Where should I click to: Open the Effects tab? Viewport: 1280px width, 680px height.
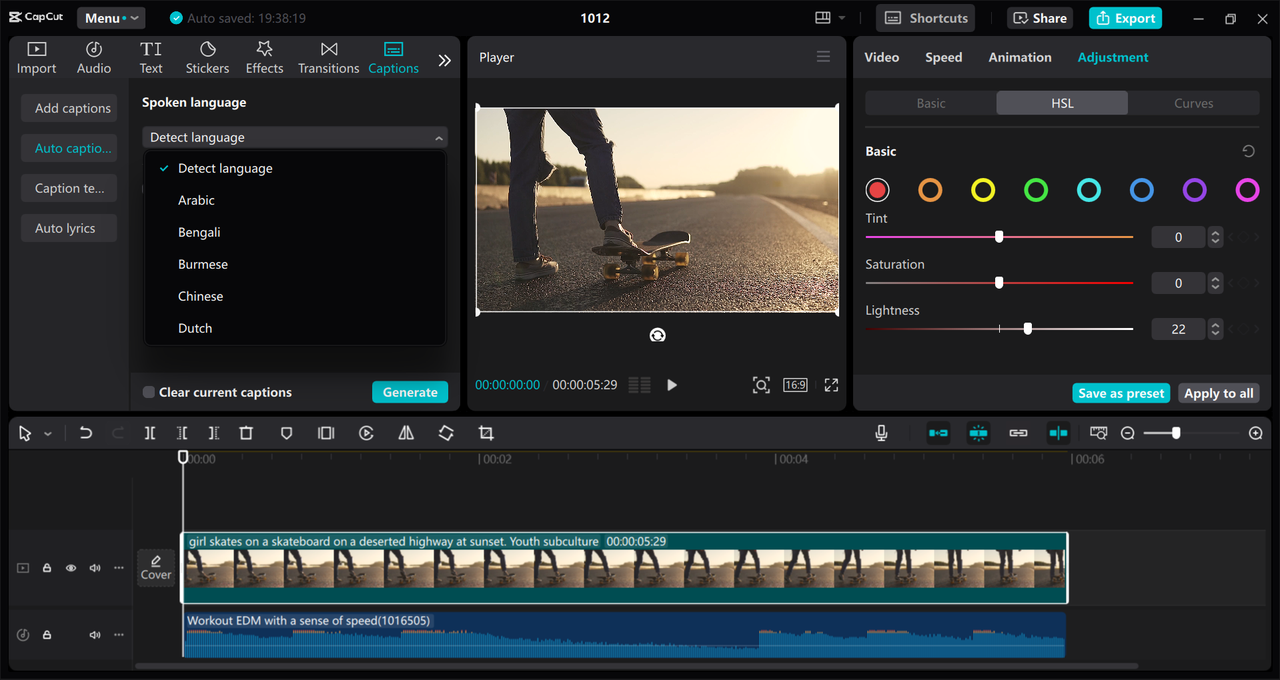(x=264, y=58)
